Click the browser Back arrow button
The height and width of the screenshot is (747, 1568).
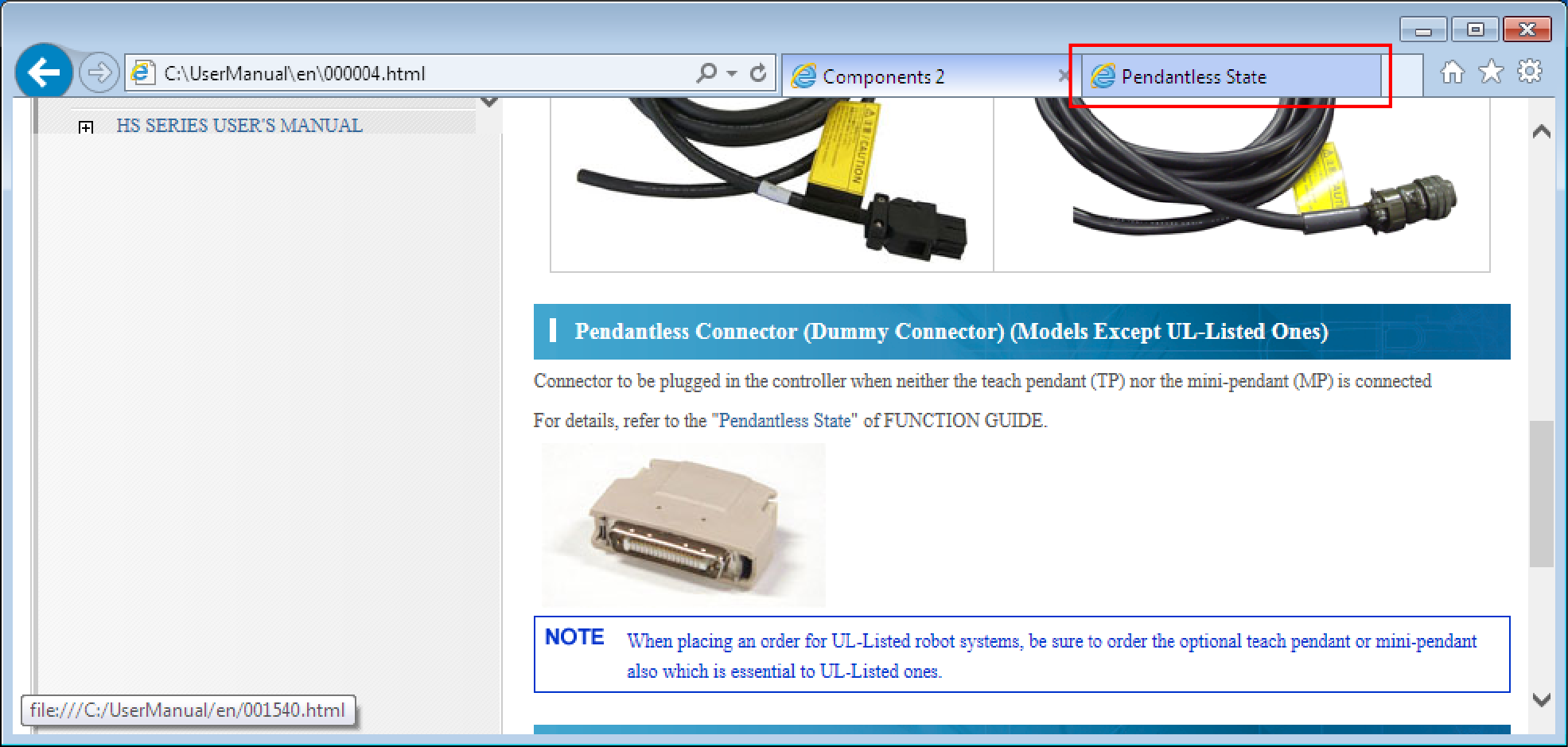point(44,72)
